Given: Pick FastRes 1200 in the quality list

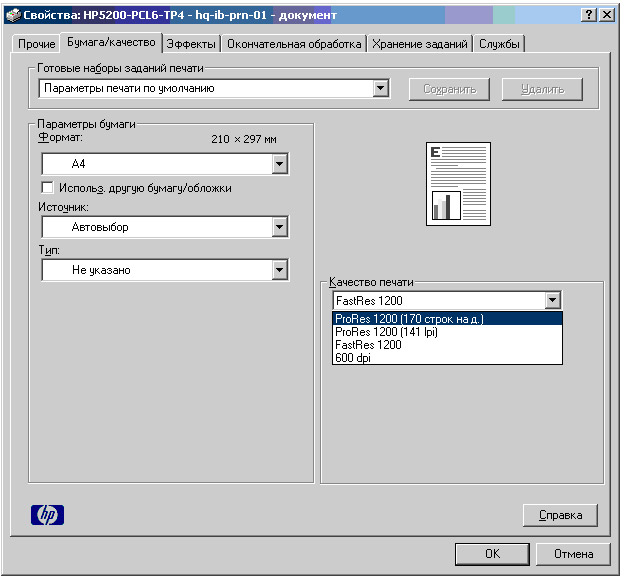Looking at the screenshot, I should [447, 345].
